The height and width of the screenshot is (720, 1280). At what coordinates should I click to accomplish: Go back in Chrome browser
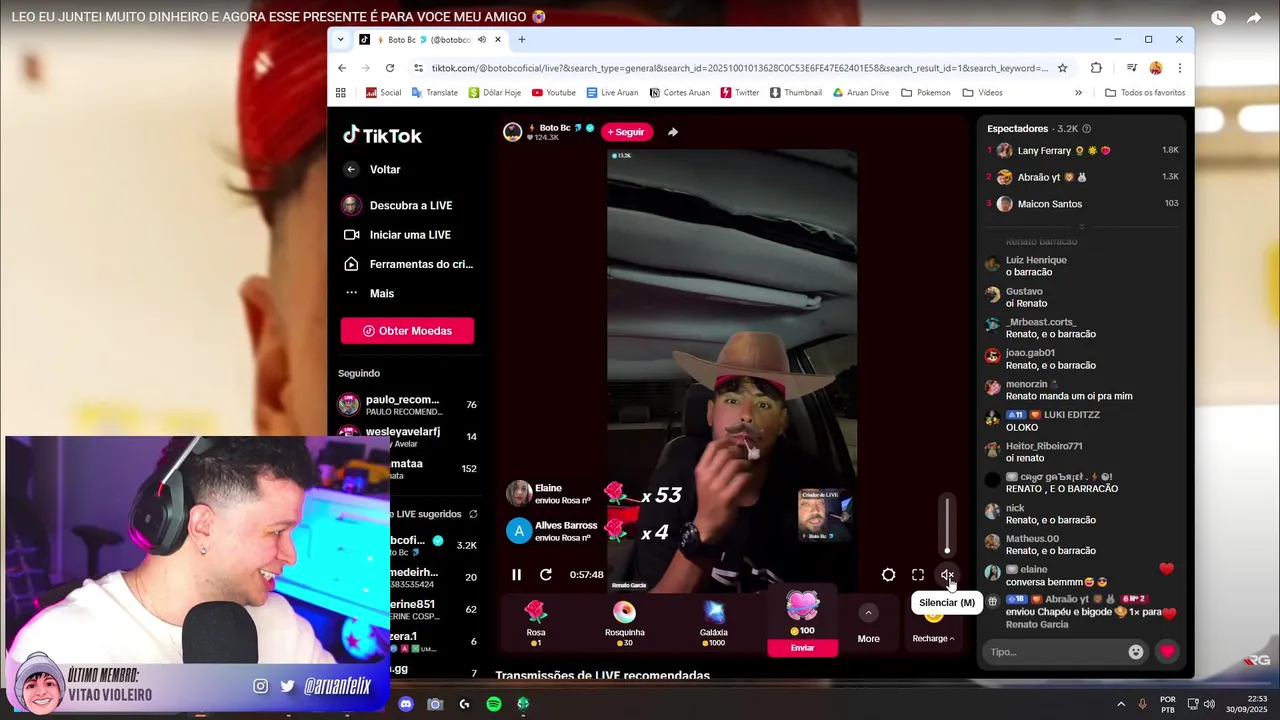tap(342, 68)
